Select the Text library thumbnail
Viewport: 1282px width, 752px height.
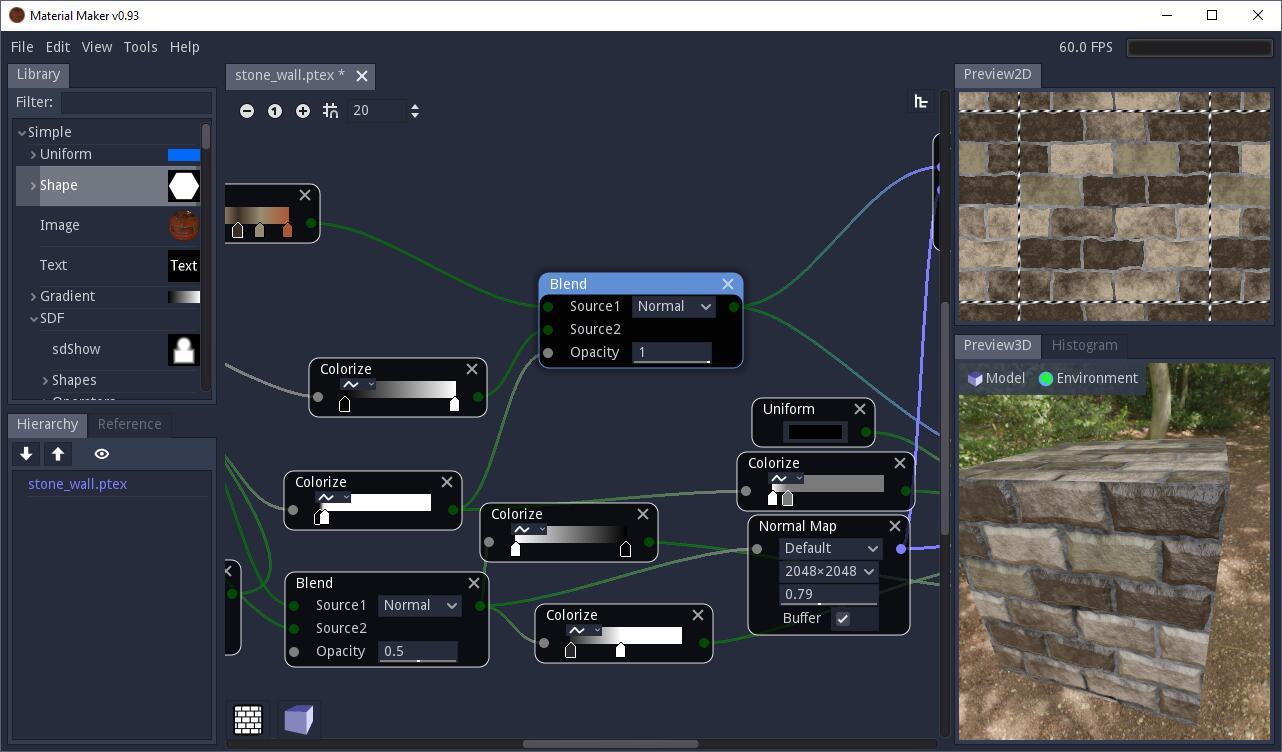coord(184,266)
